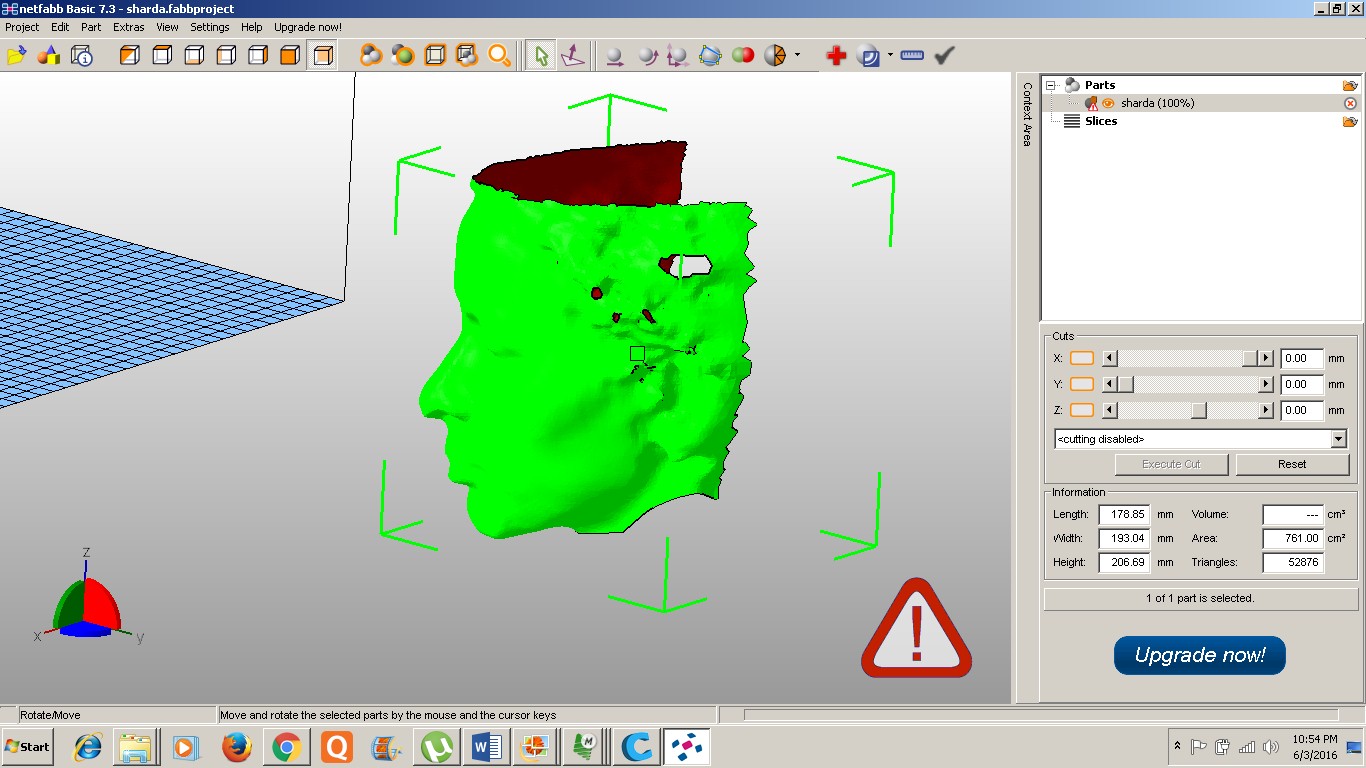The height and width of the screenshot is (768, 1366).
Task: Toggle the highlighted isometric view cube
Action: 321,56
